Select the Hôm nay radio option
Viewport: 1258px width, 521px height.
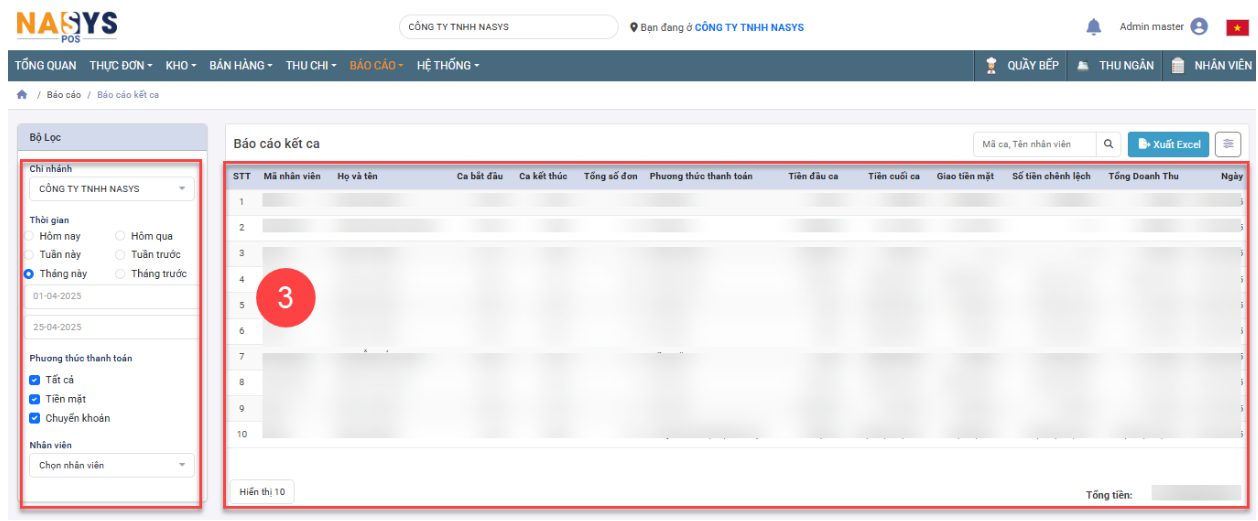(29, 236)
